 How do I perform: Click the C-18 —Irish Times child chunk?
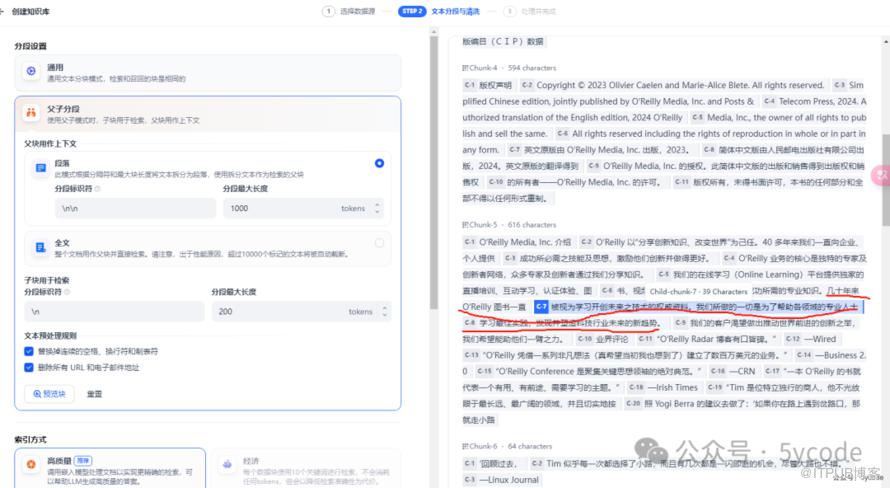663,387
